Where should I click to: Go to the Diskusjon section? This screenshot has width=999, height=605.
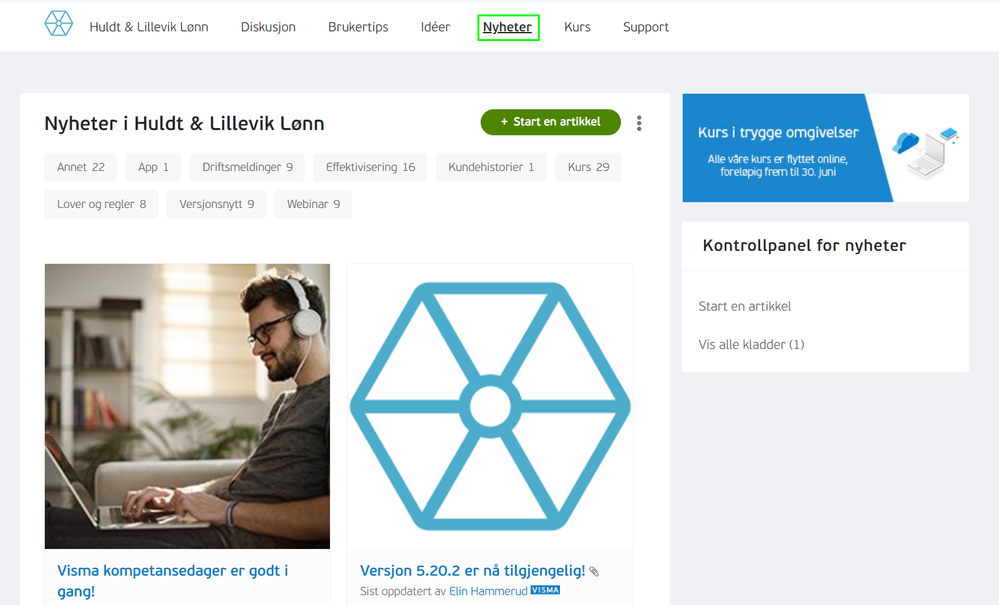coord(268,27)
